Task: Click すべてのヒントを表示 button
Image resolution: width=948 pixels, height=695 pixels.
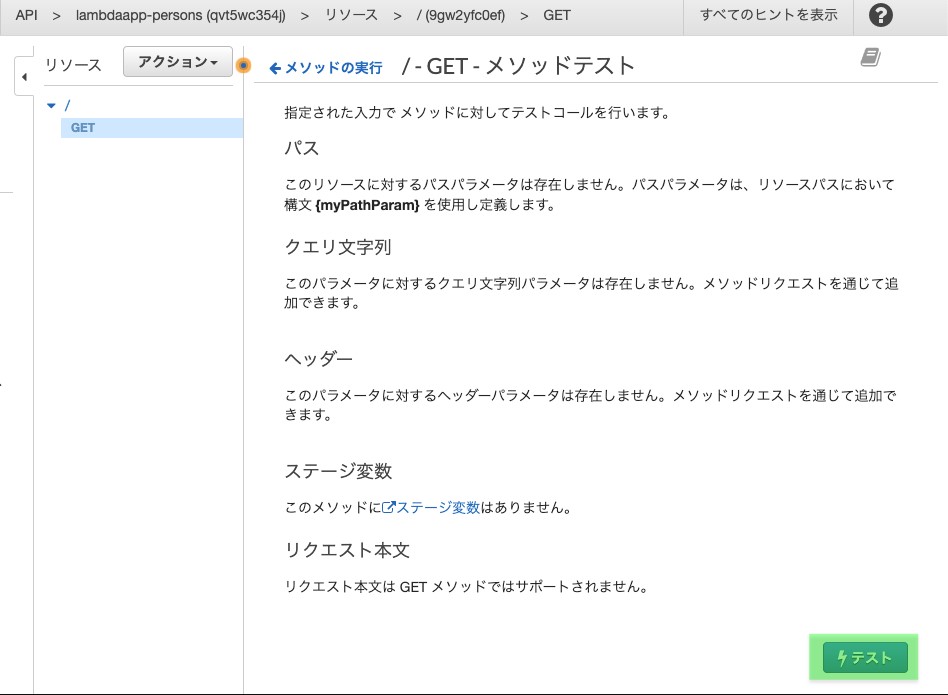Action: pos(768,16)
